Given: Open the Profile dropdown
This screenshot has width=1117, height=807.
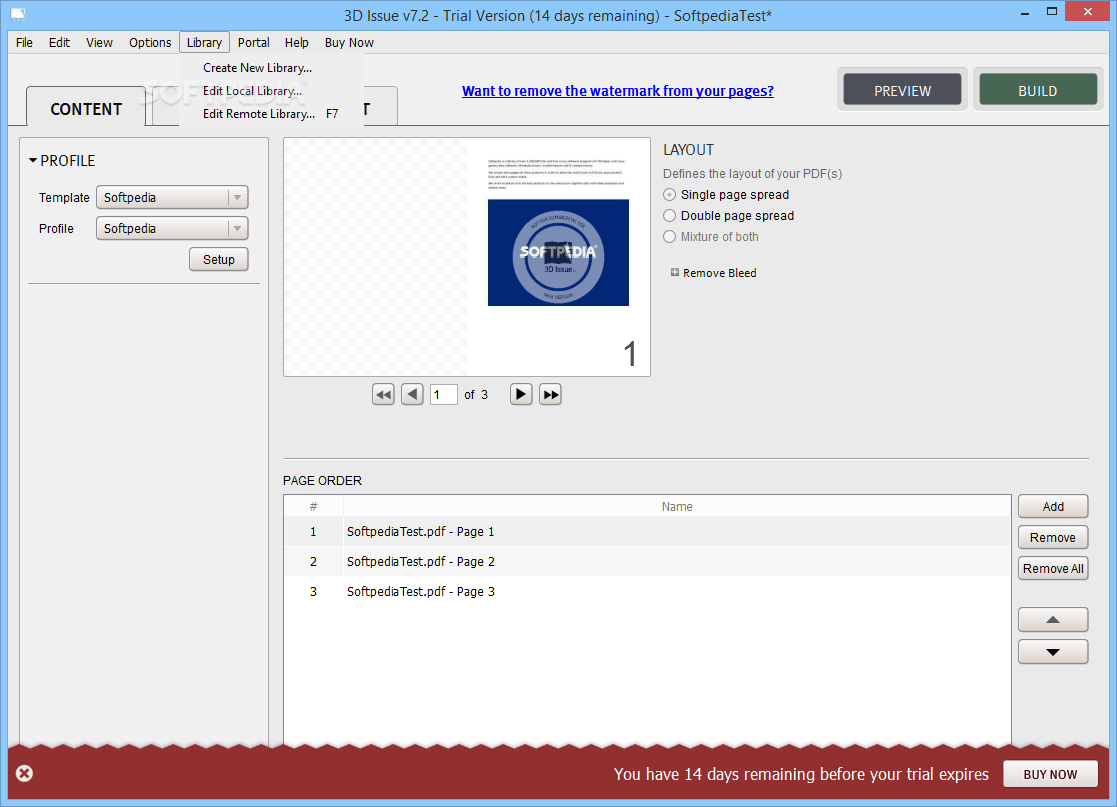Looking at the screenshot, I should (x=172, y=229).
